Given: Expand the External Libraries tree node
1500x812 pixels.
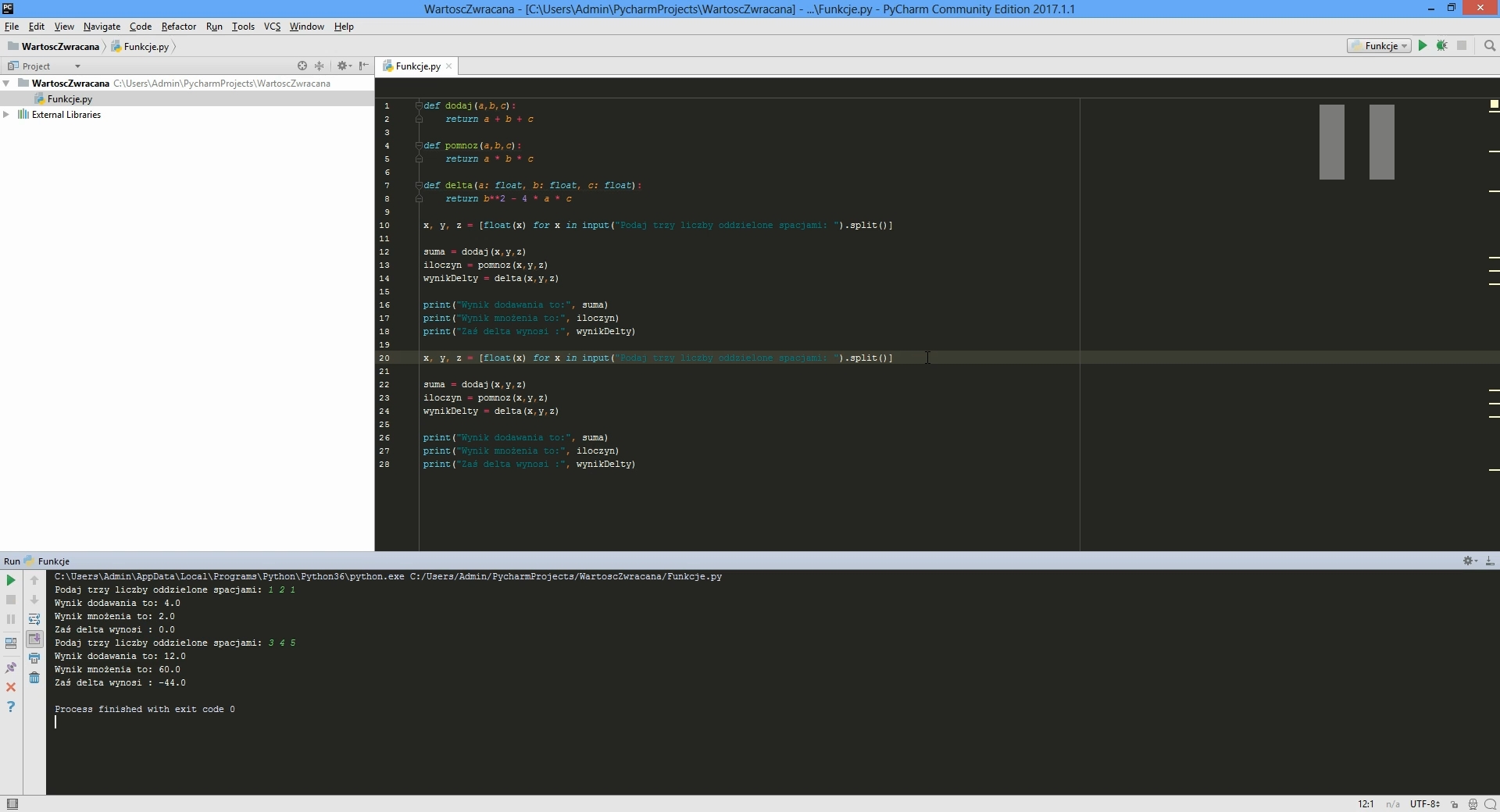Looking at the screenshot, I should point(6,115).
